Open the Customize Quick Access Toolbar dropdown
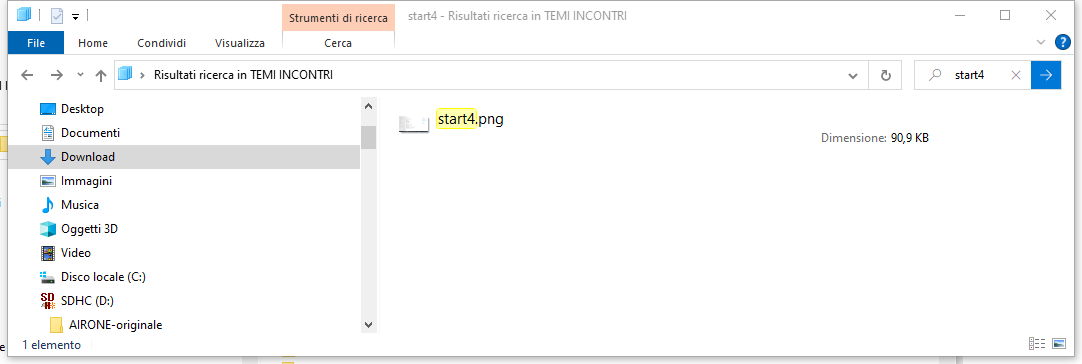The height and width of the screenshot is (364, 1082). coord(75,15)
